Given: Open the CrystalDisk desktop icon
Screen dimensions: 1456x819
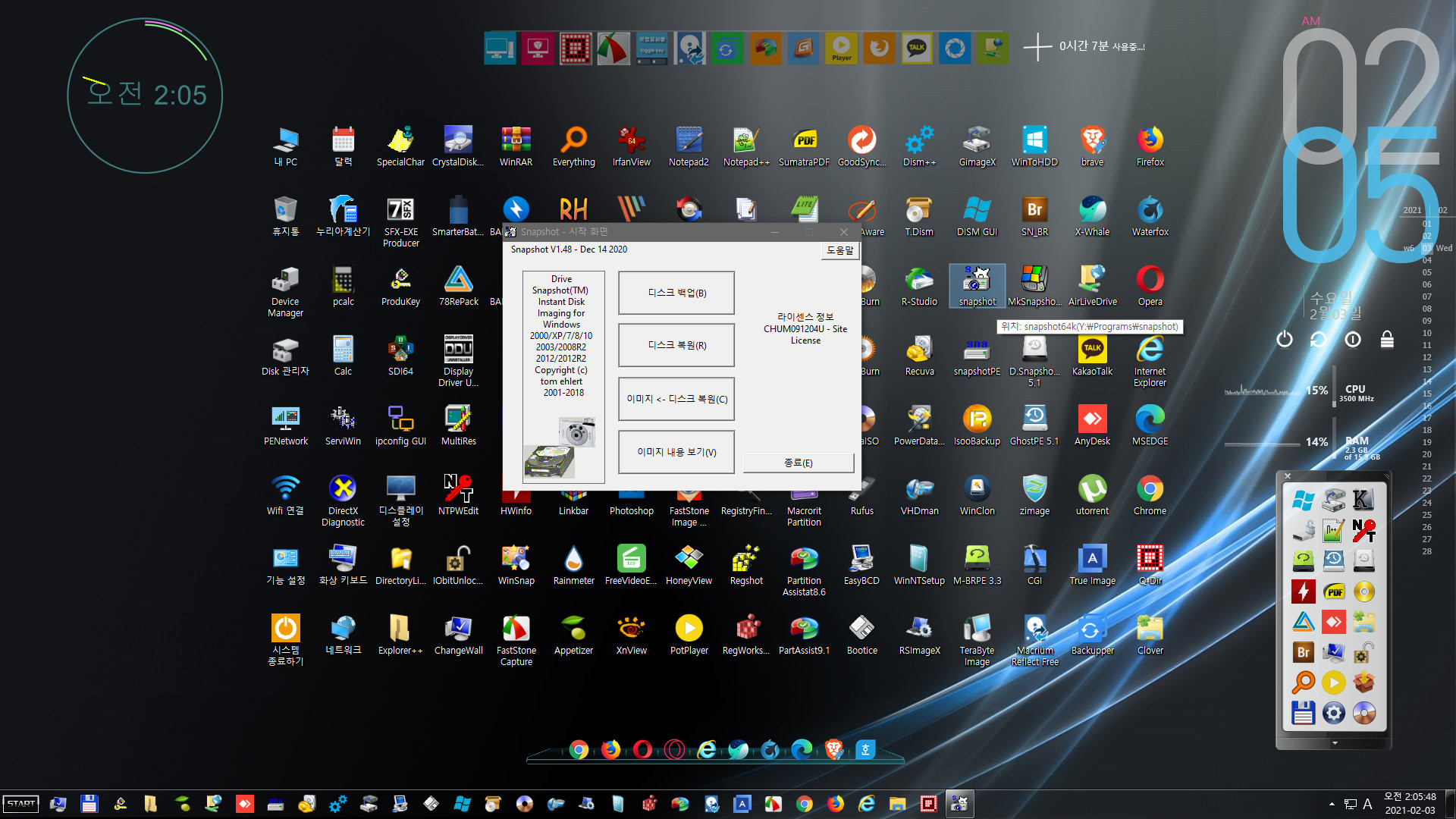Looking at the screenshot, I should click(458, 146).
